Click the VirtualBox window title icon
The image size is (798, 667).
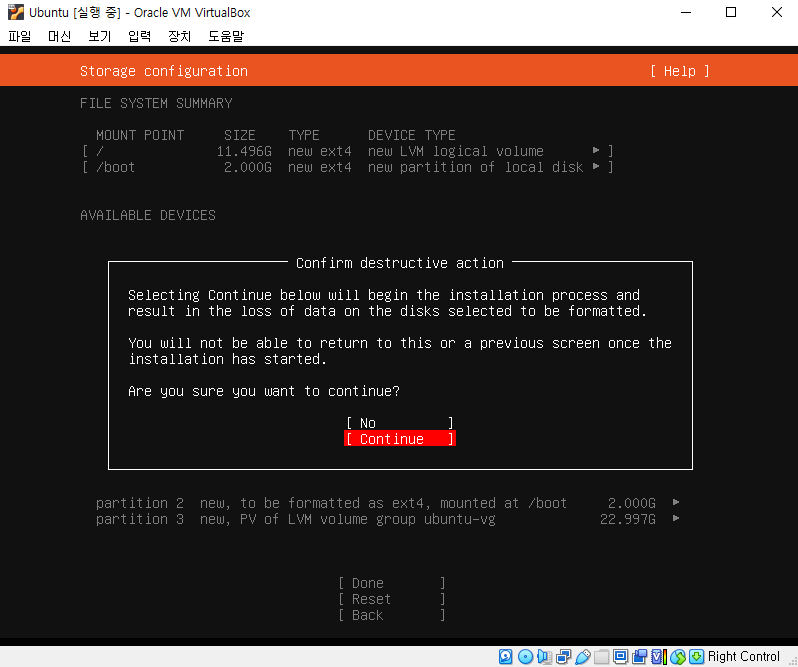click(16, 12)
